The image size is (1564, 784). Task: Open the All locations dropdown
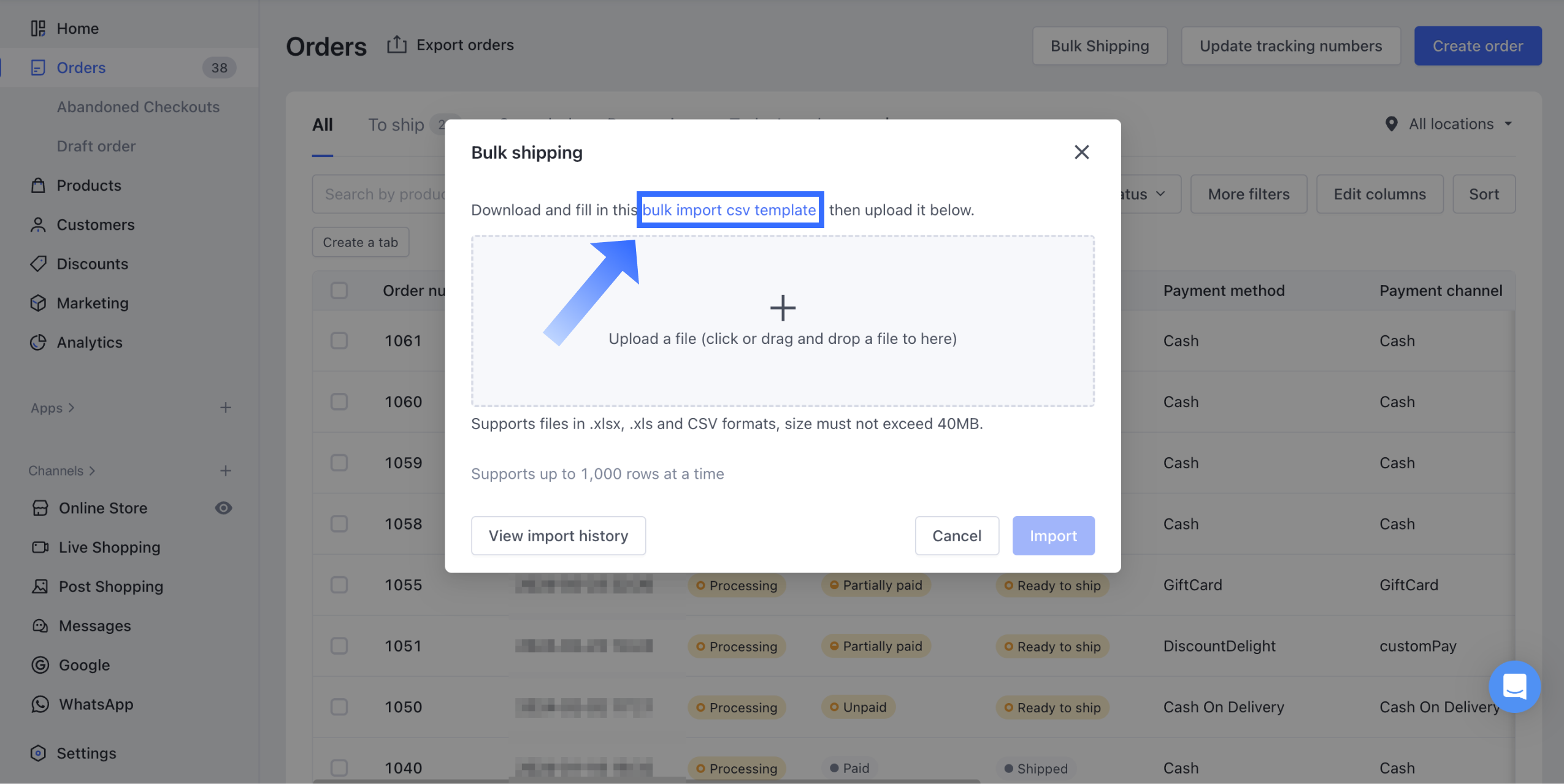tap(1451, 124)
